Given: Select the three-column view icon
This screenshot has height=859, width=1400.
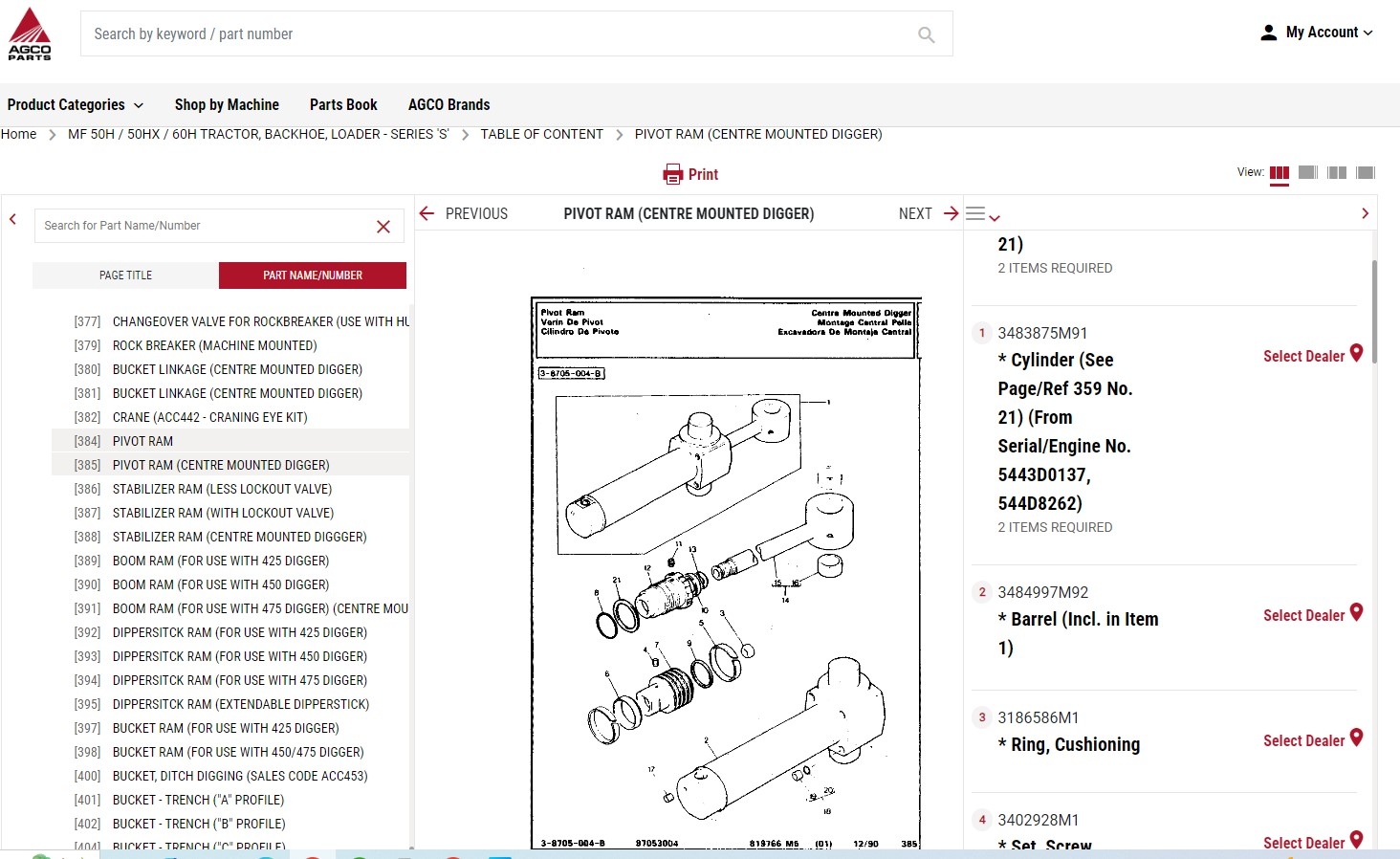Looking at the screenshot, I should pyautogui.click(x=1280, y=173).
